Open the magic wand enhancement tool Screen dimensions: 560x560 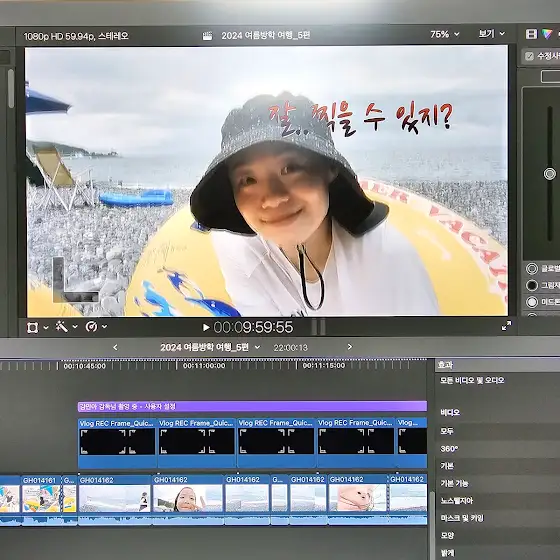pos(61,326)
